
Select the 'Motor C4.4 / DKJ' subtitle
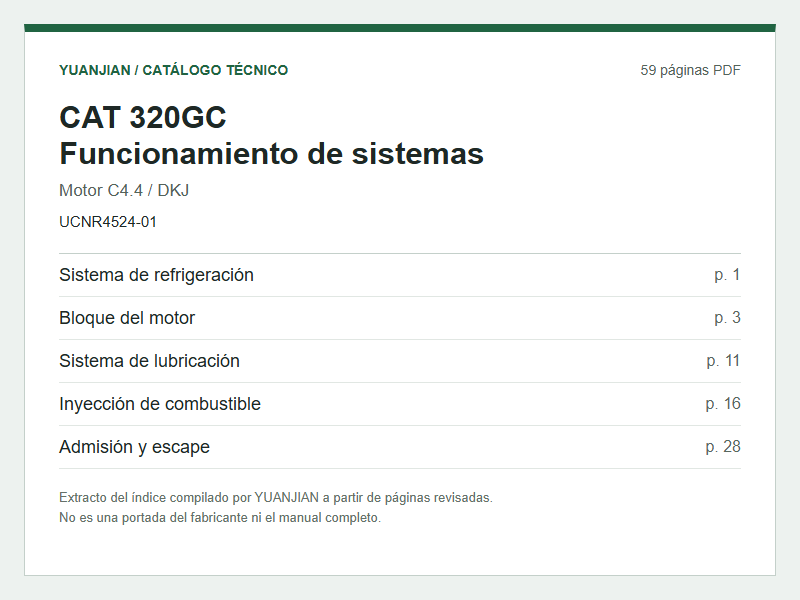(x=124, y=190)
